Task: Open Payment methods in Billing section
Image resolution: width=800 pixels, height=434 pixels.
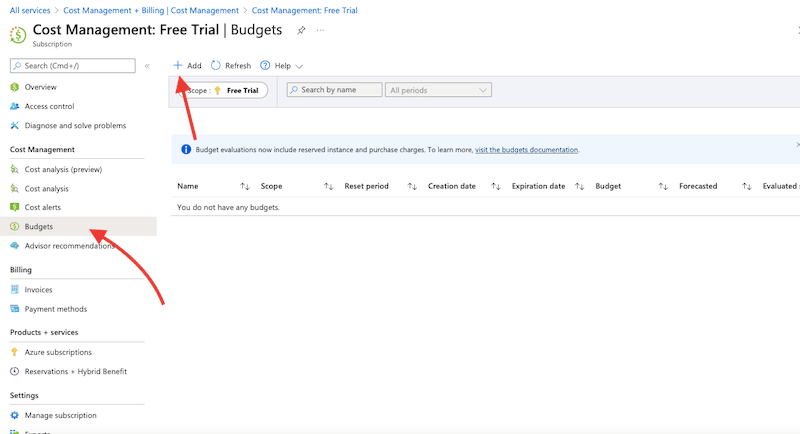Action: [55, 309]
